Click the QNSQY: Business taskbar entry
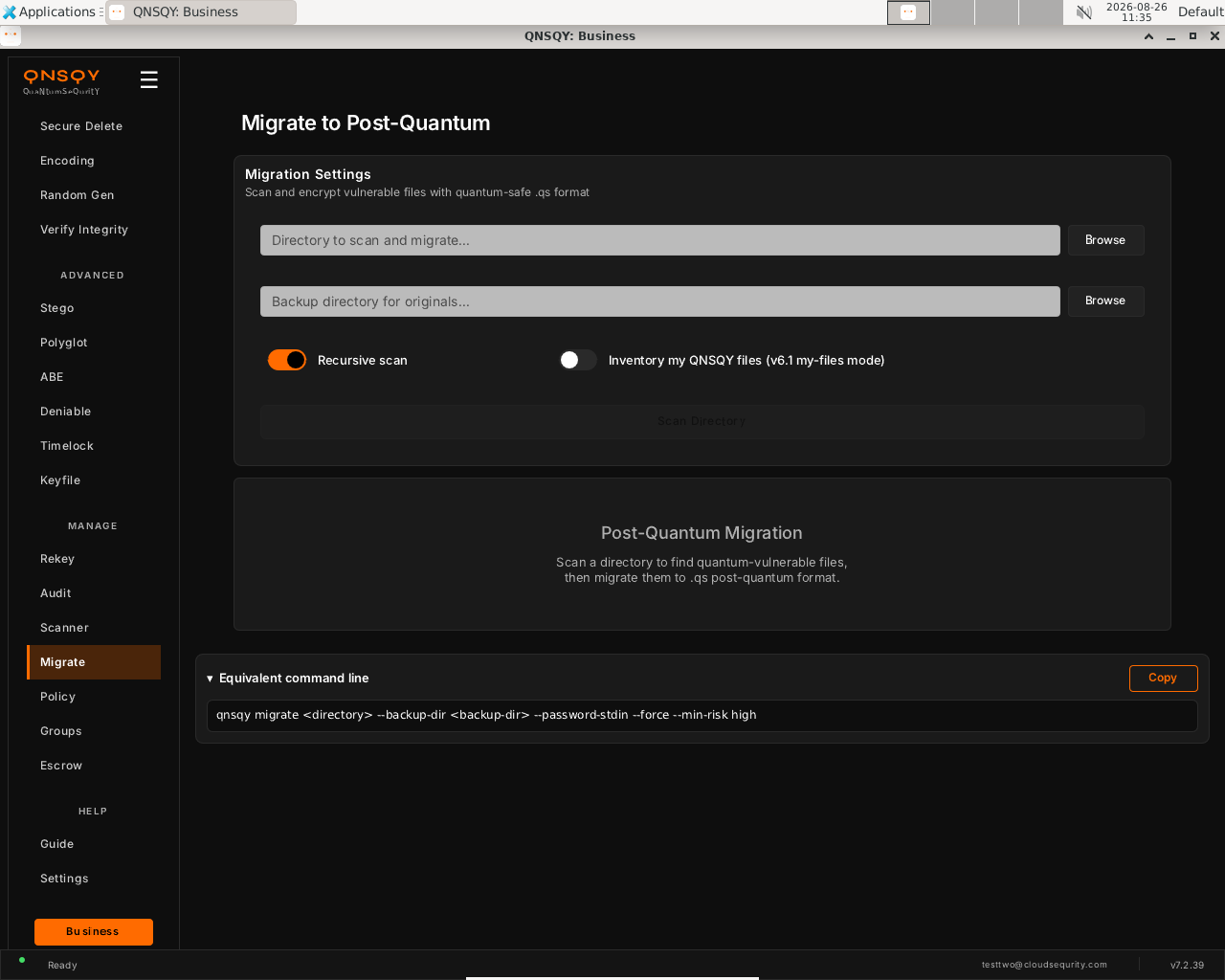1225x980 pixels. (201, 12)
